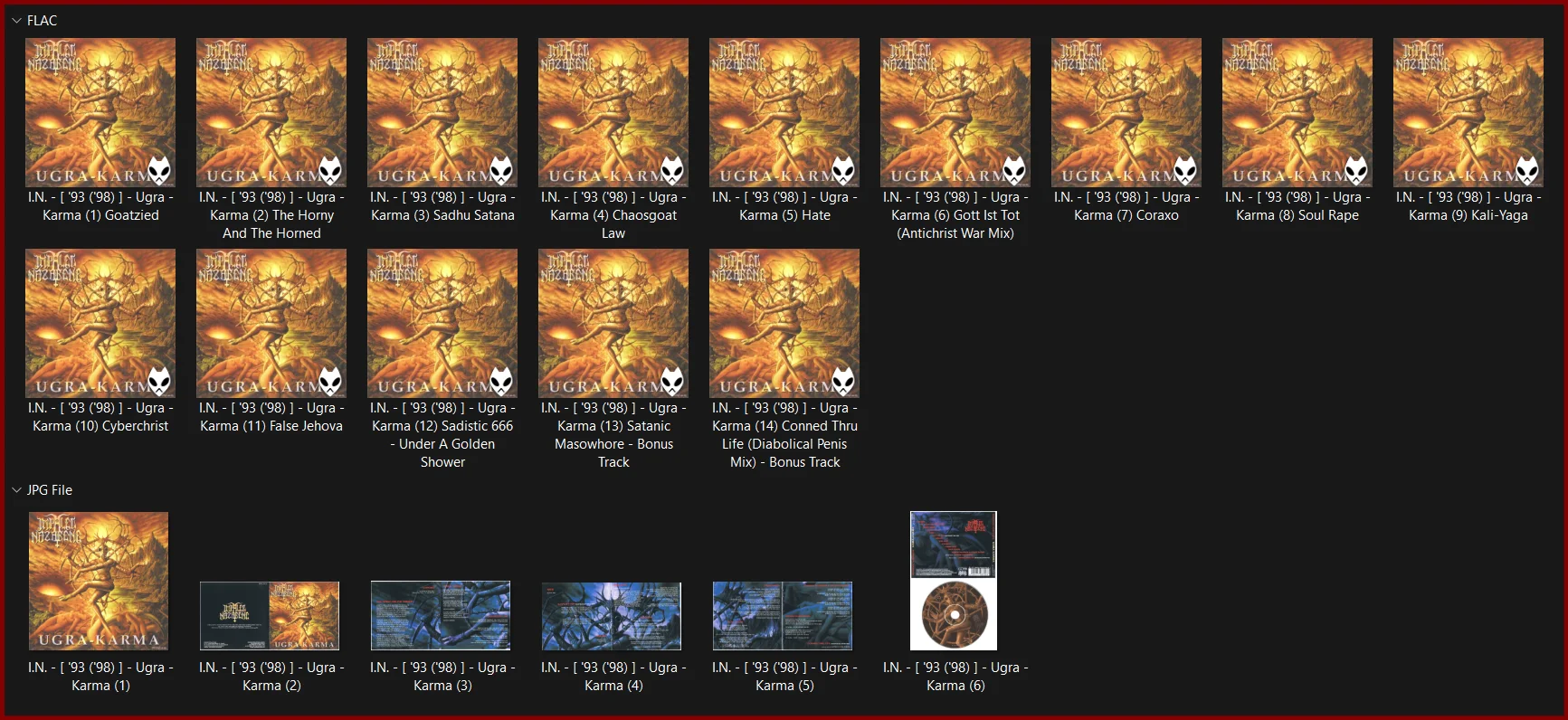1568x720 pixels.
Task: Select Satanic Masowhore - Bonus Track icon
Action: tap(613, 323)
